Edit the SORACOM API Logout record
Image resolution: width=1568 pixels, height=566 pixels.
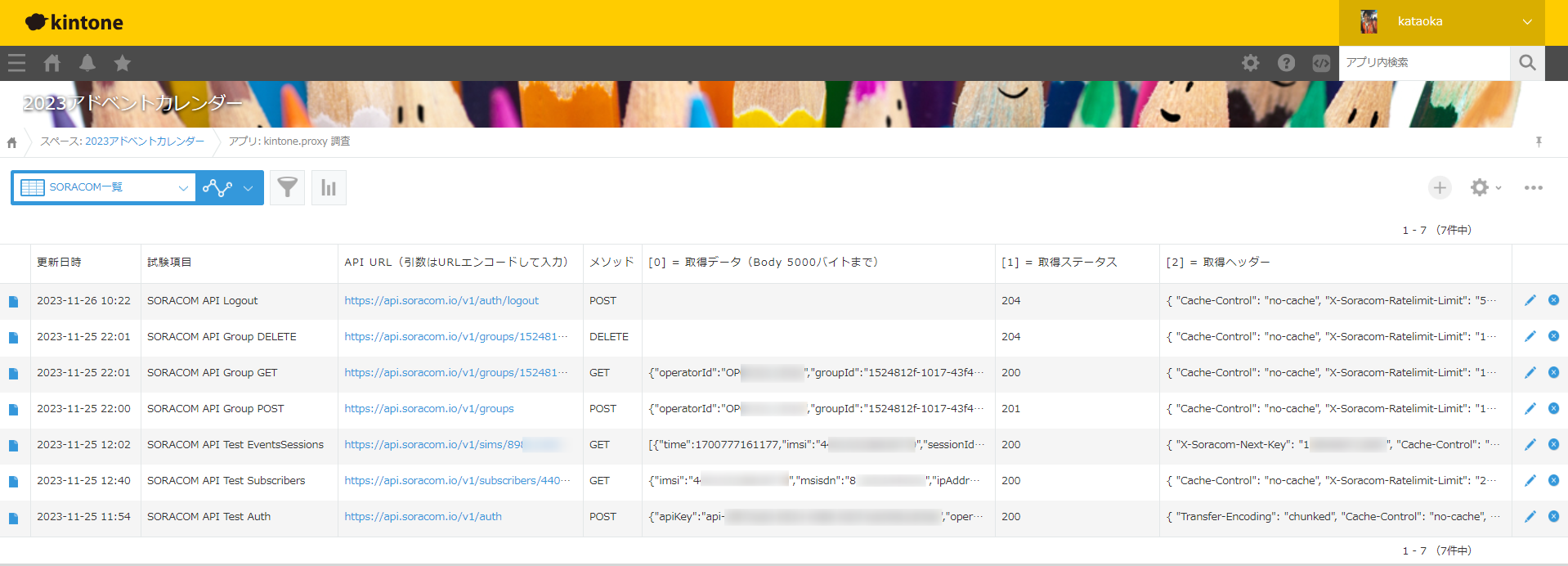click(x=1530, y=300)
